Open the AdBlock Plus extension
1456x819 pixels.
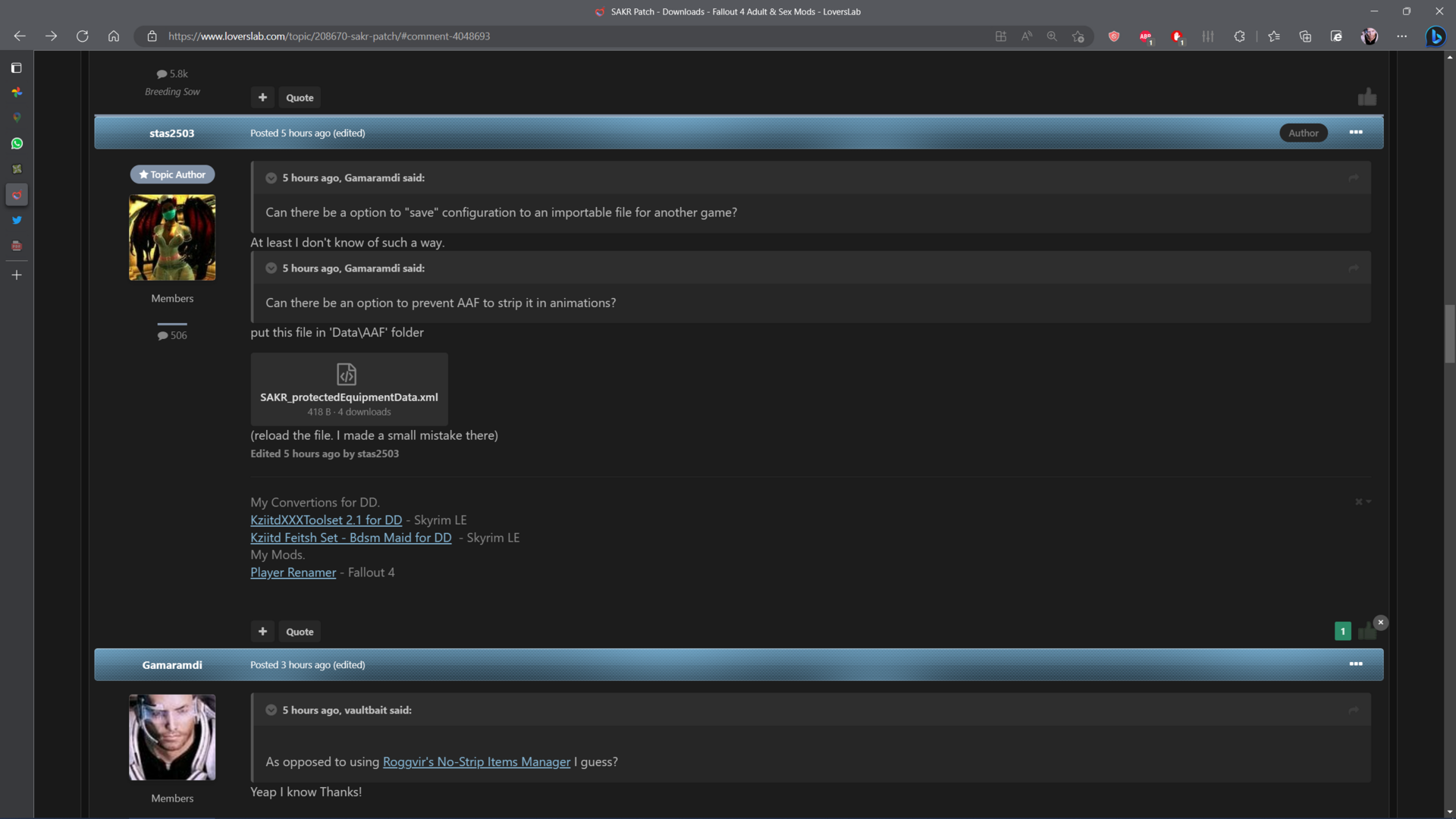coord(1146,36)
